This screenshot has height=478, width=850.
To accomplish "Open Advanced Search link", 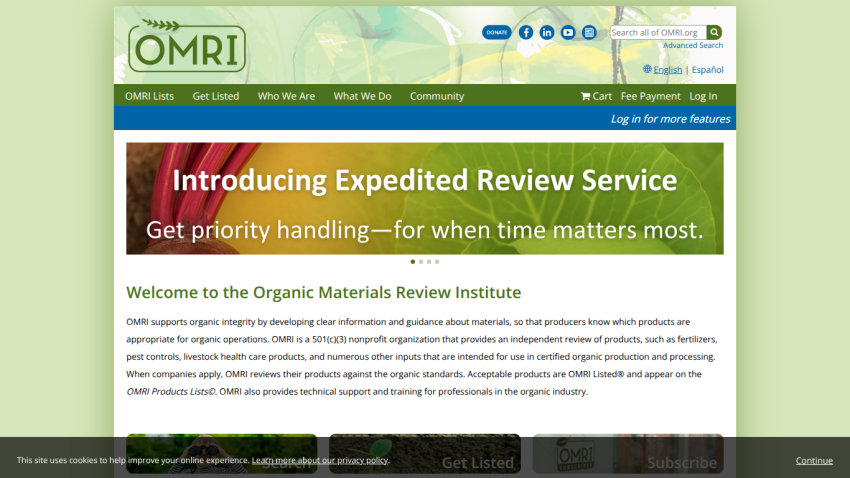I will (693, 46).
